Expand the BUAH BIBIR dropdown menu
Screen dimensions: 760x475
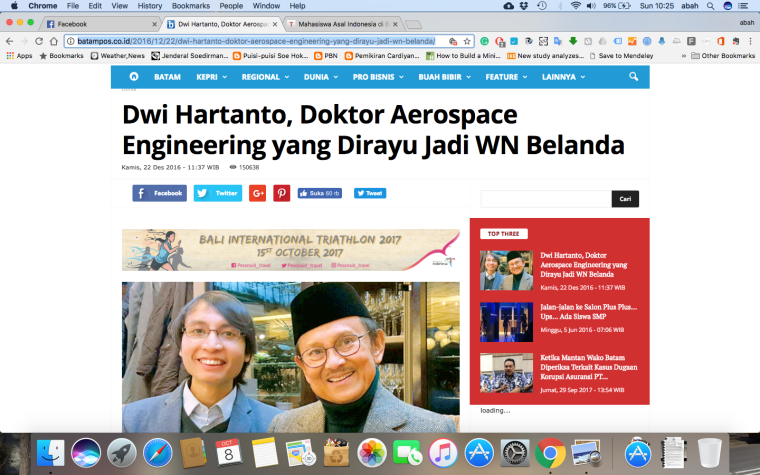[x=444, y=77]
